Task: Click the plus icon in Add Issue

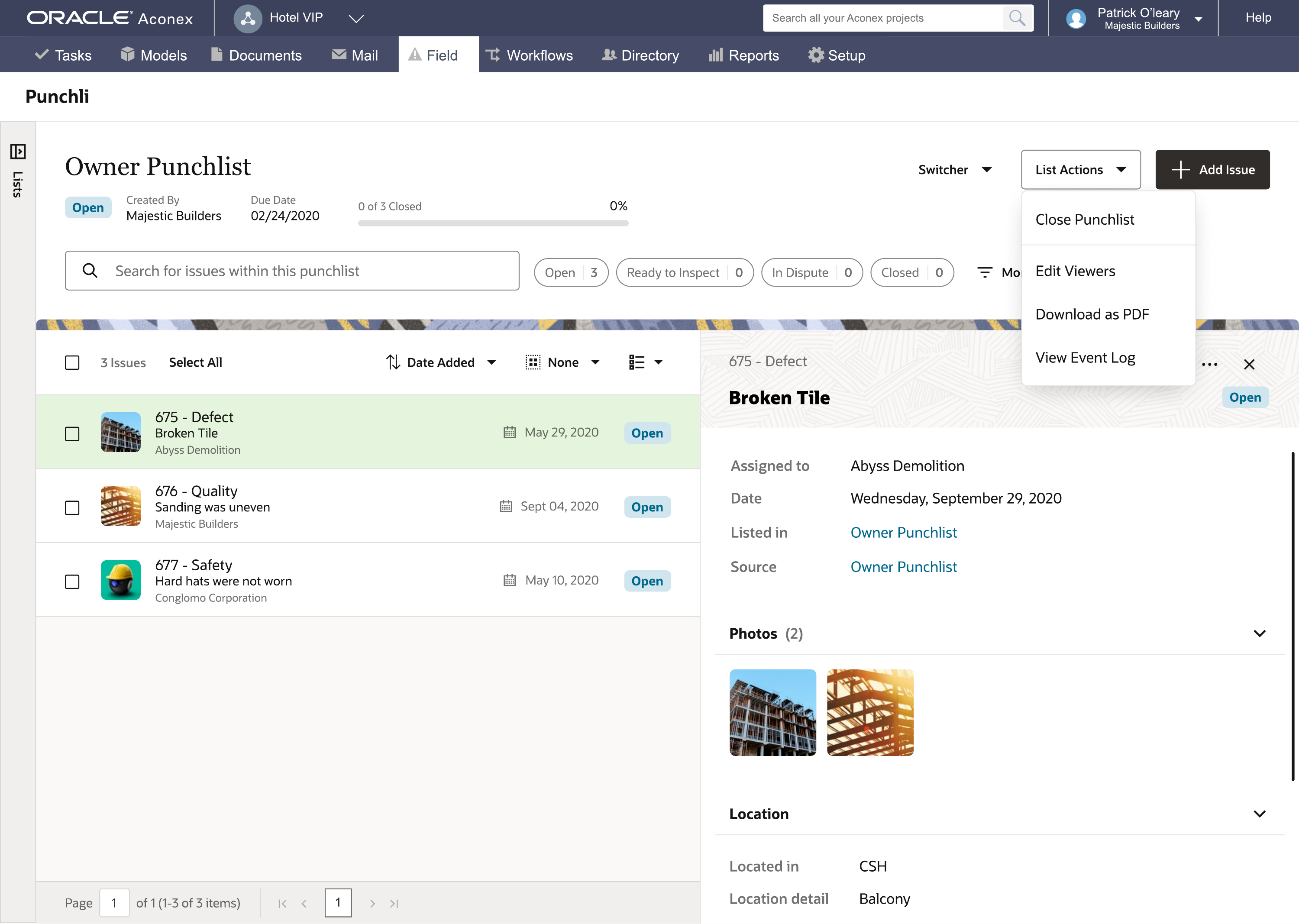Action: tap(1180, 170)
